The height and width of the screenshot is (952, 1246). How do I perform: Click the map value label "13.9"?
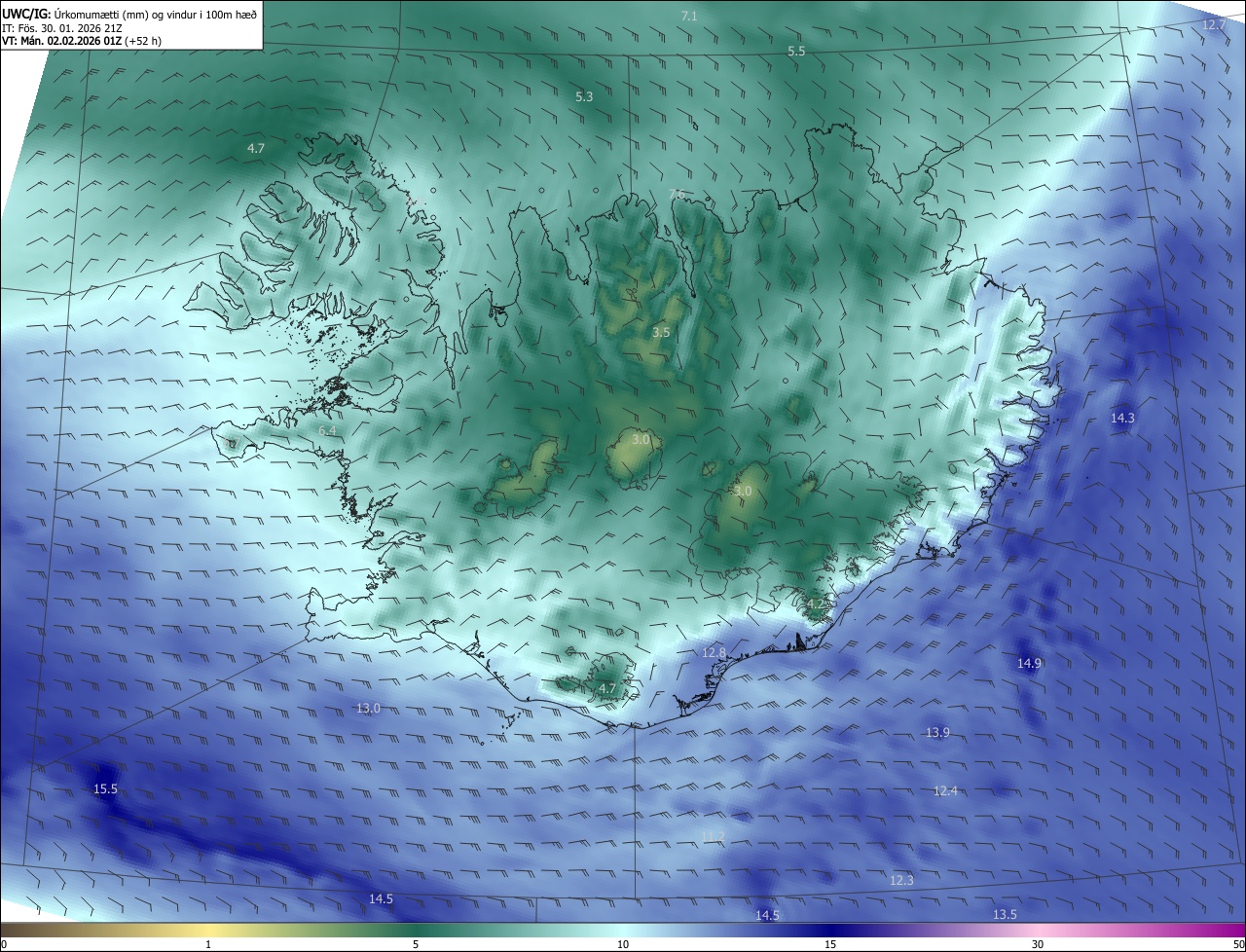coord(937,732)
